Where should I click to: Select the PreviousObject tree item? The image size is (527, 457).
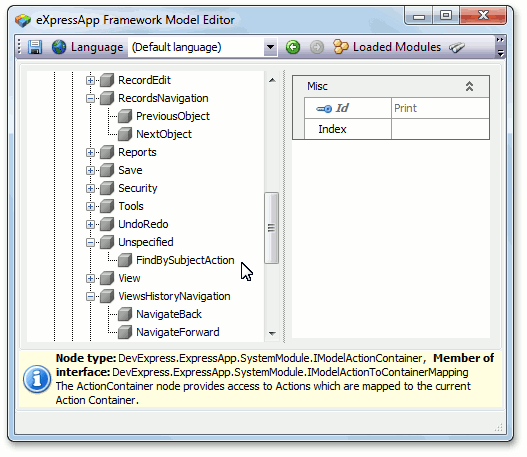point(173,116)
